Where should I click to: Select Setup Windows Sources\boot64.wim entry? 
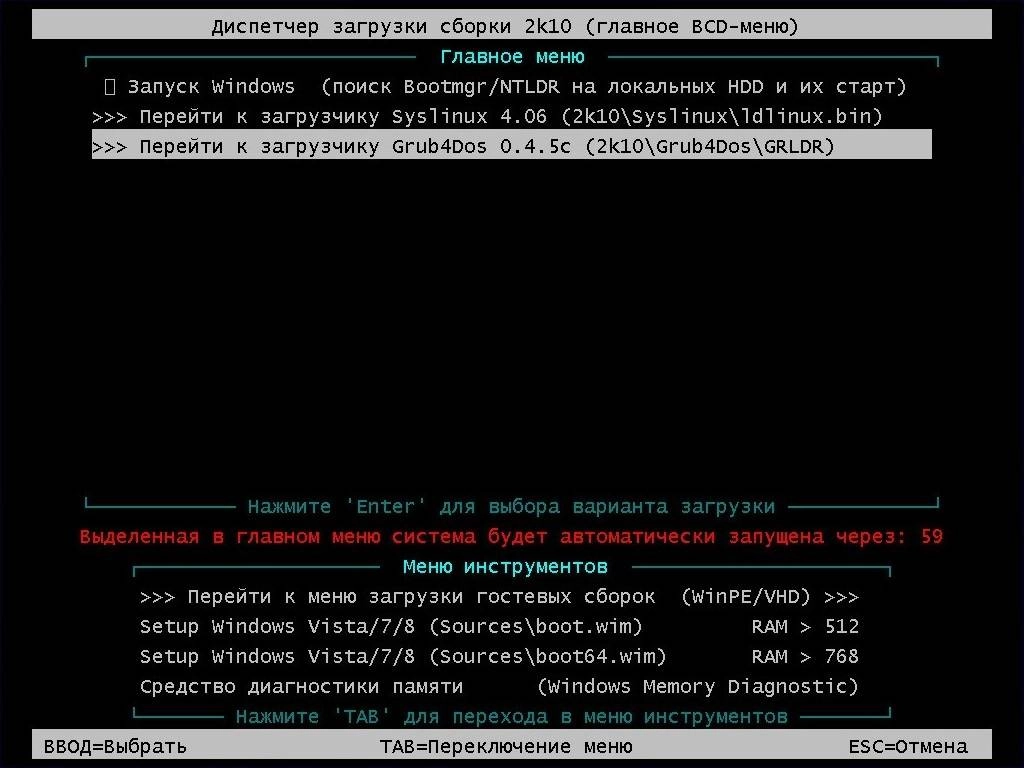click(x=499, y=656)
